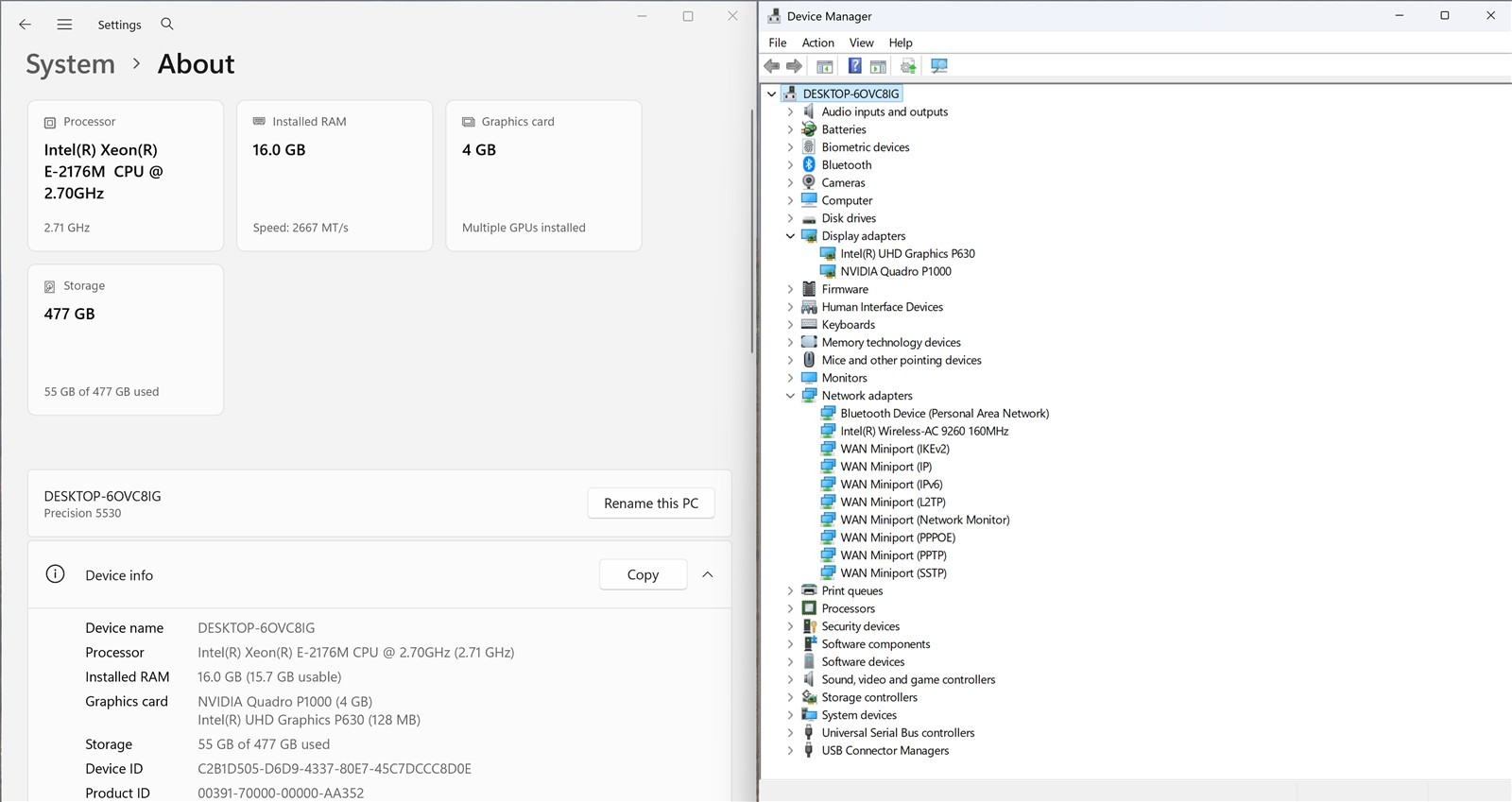This screenshot has height=802, width=1512.
Task: Toggle the action pane icon in Device Manager
Action: click(878, 66)
